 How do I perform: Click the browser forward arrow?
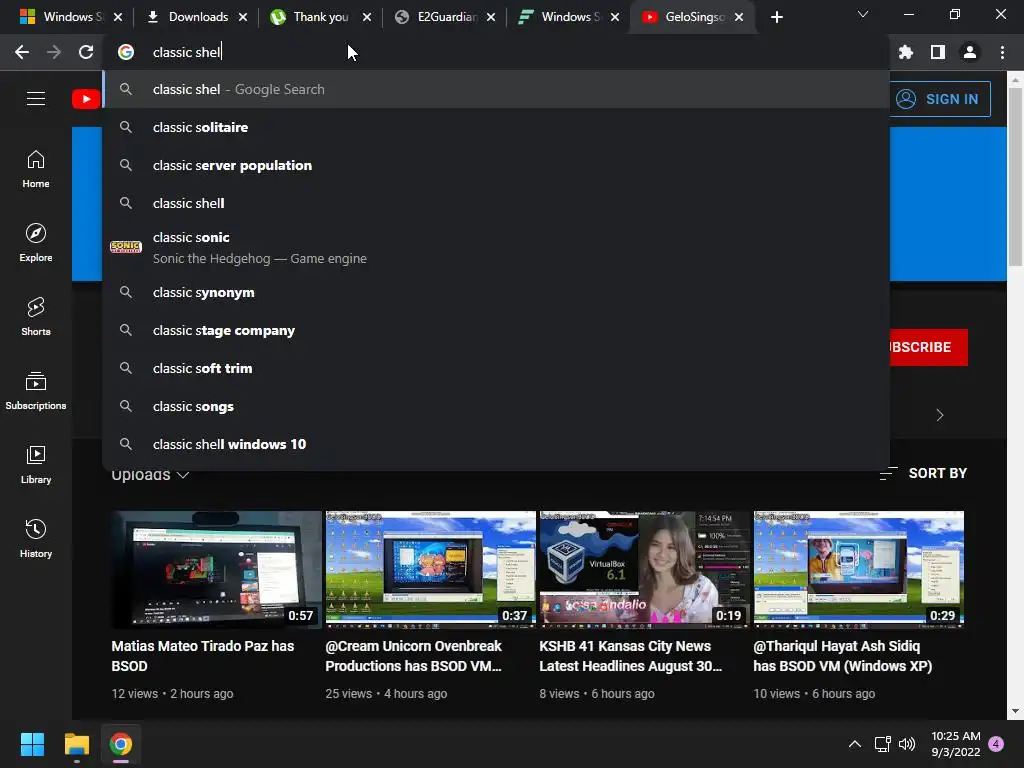point(54,52)
